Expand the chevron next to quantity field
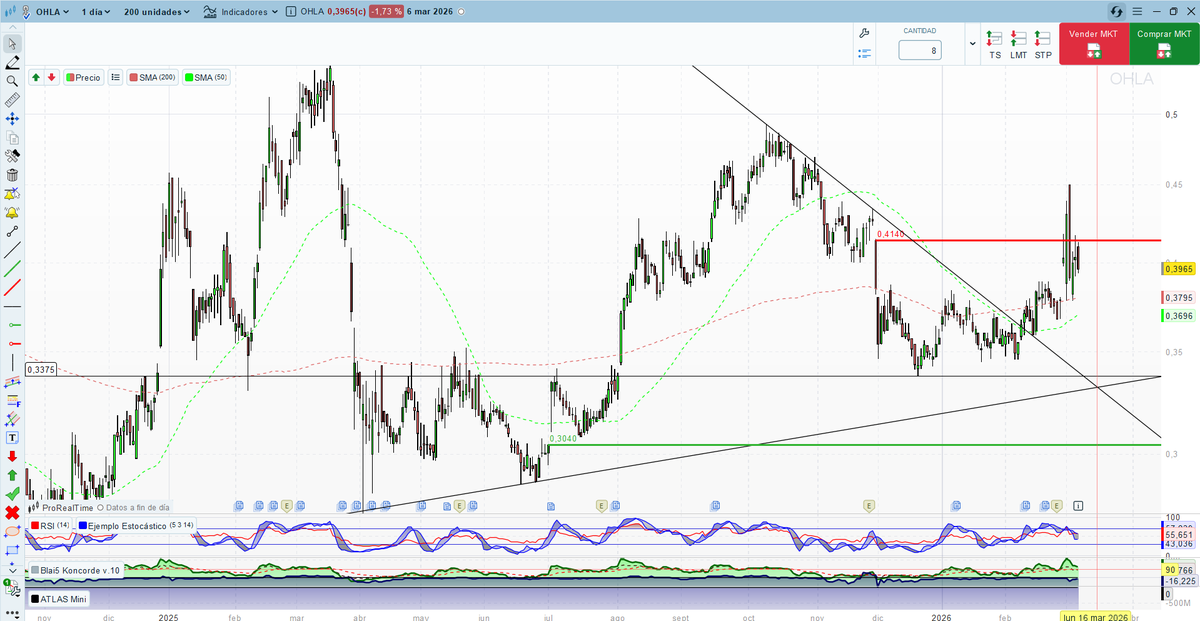 (x=973, y=44)
